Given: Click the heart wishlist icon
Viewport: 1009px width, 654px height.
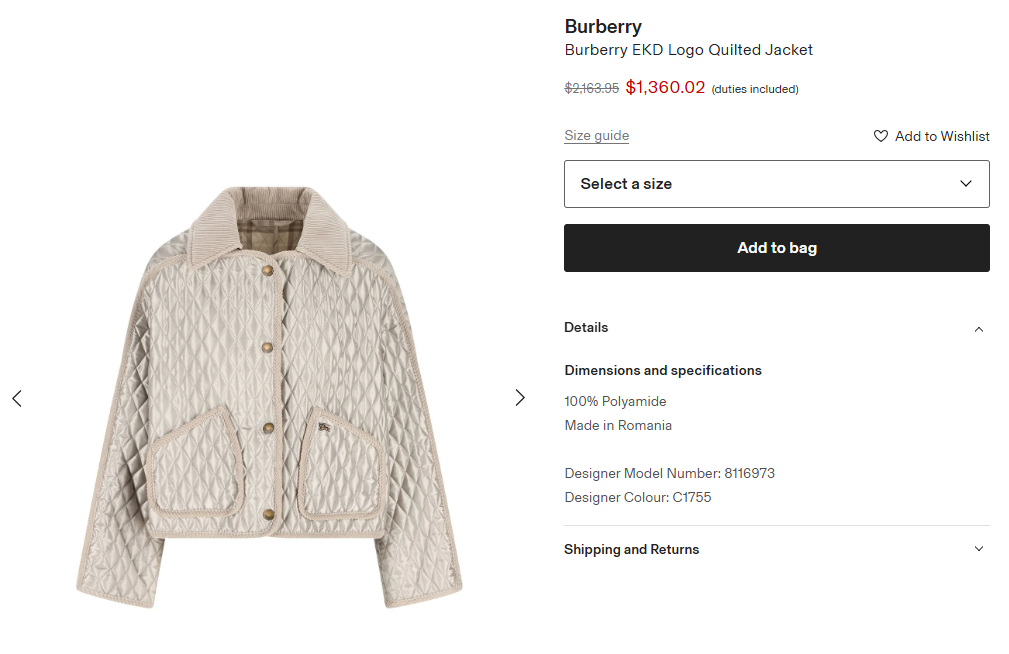Looking at the screenshot, I should [x=881, y=136].
